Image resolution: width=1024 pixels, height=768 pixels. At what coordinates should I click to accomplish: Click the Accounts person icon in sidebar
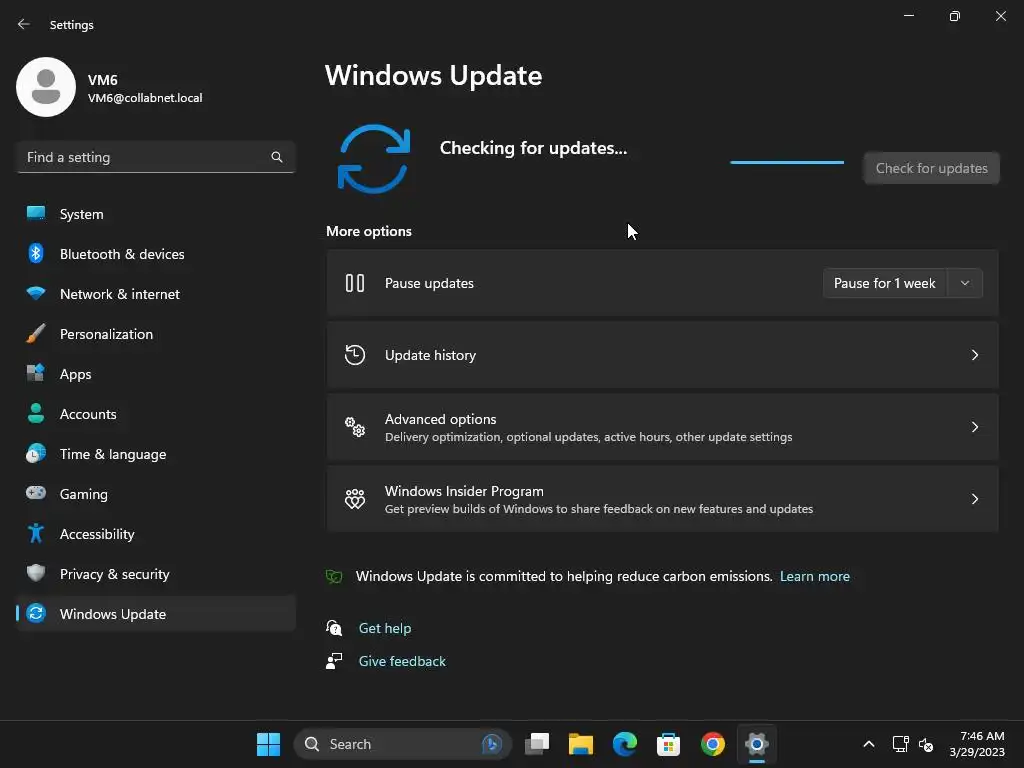pos(36,413)
